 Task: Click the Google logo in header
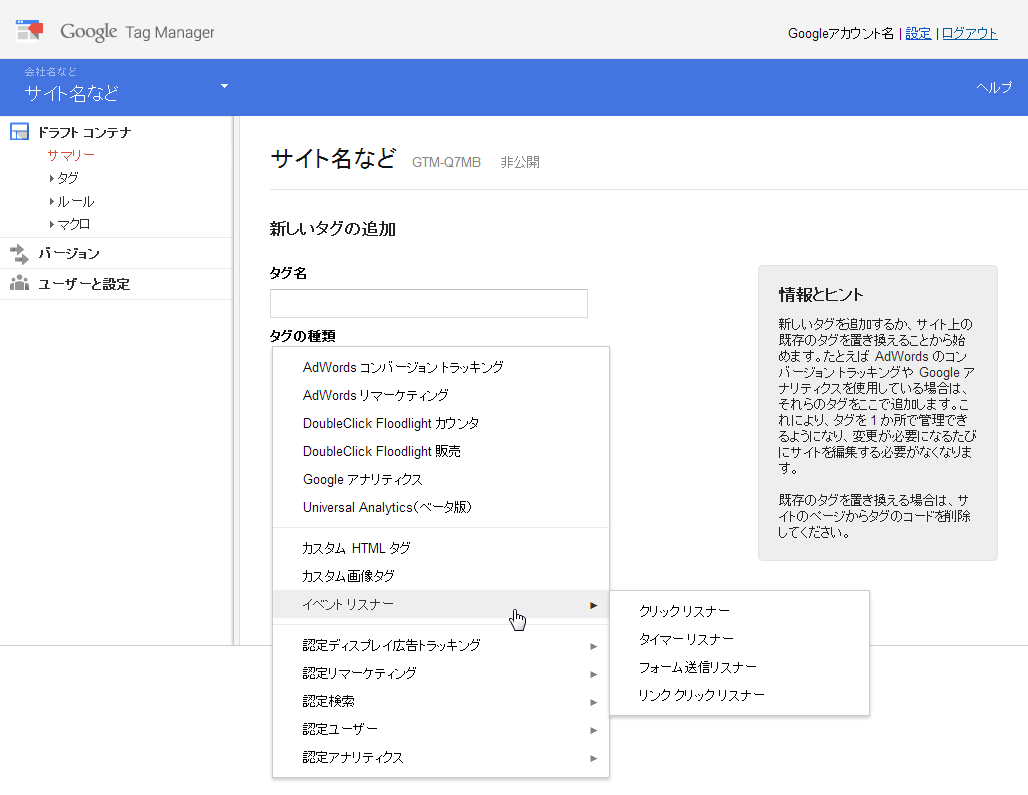pyautogui.click(x=89, y=31)
